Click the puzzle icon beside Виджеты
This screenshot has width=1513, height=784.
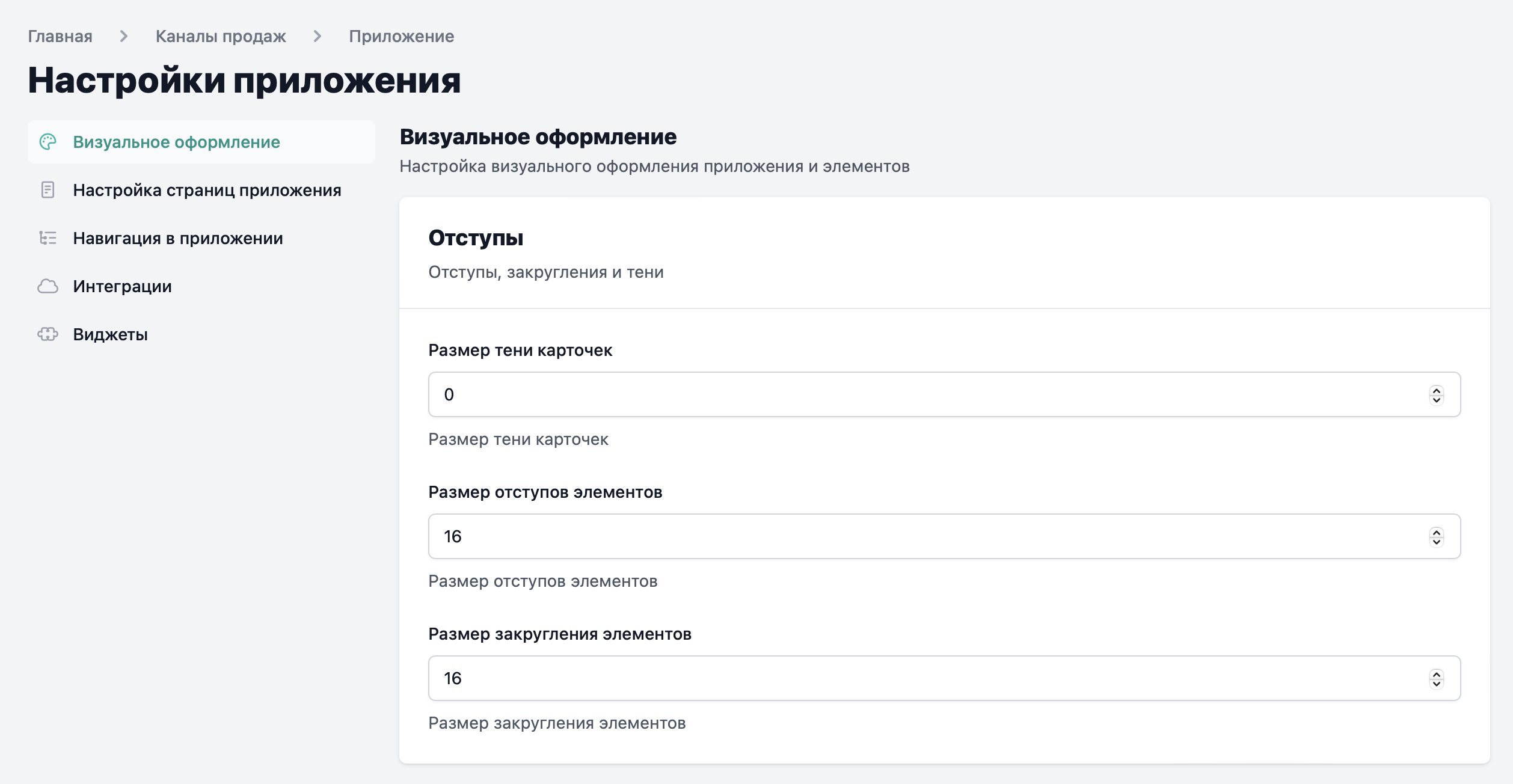tap(48, 334)
